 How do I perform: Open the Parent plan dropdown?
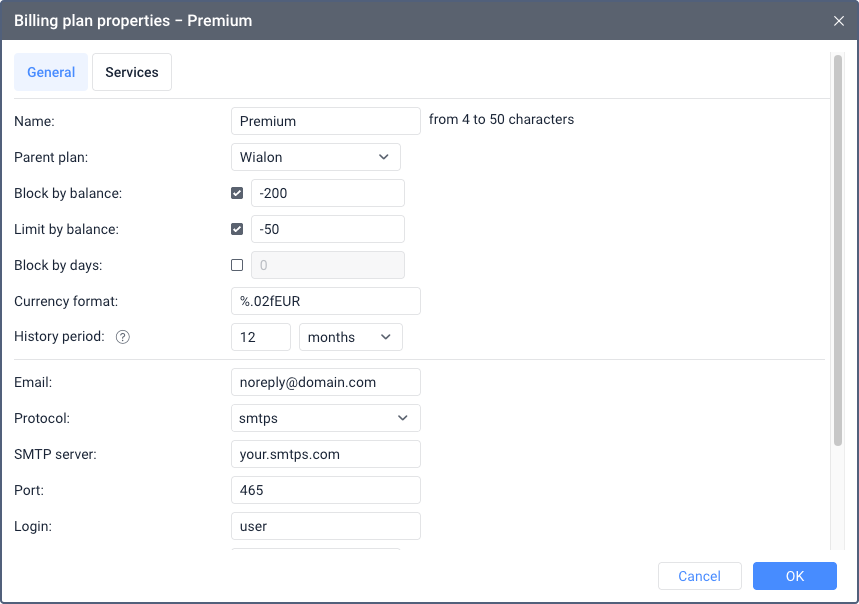point(315,157)
